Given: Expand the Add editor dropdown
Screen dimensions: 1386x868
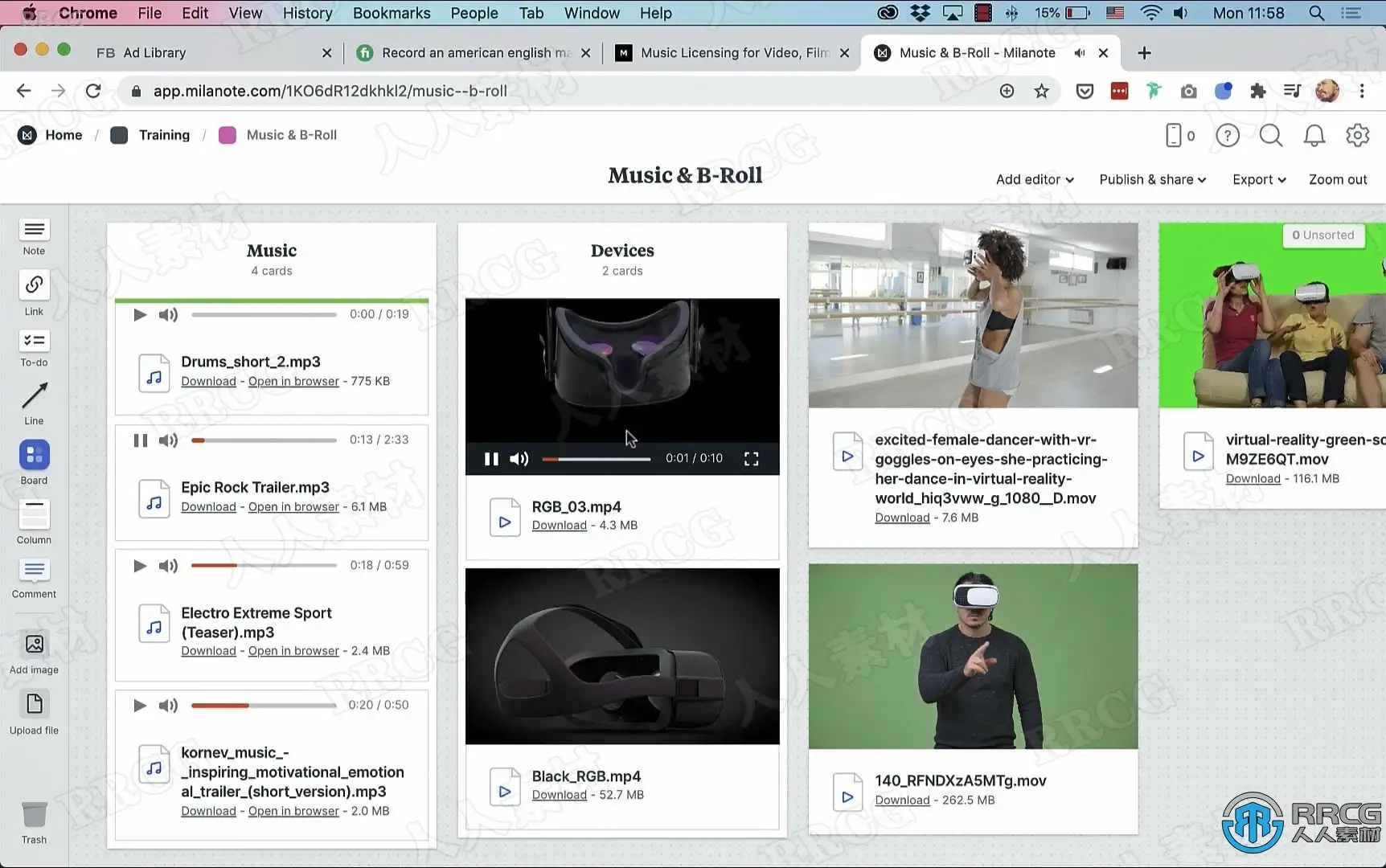Looking at the screenshot, I should [x=1035, y=179].
